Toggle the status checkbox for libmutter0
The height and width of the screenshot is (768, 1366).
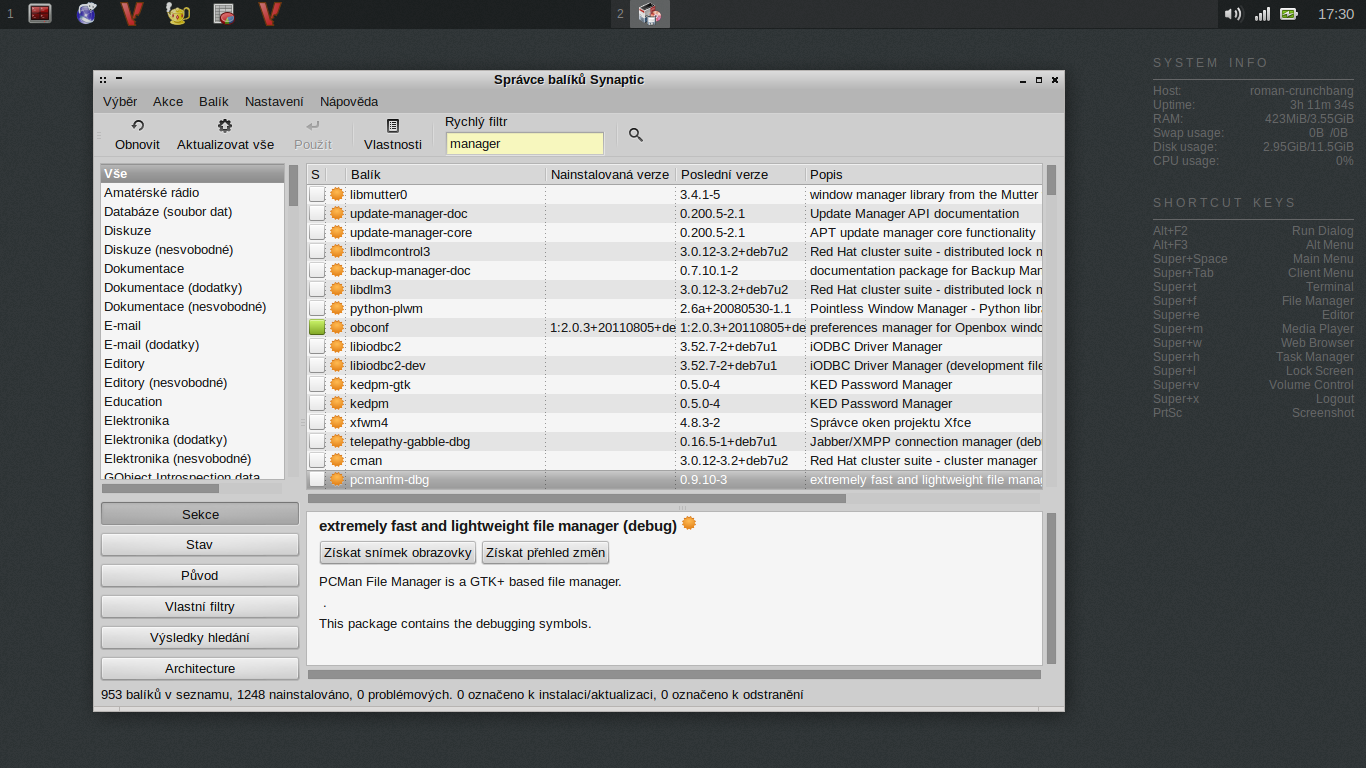[316, 194]
